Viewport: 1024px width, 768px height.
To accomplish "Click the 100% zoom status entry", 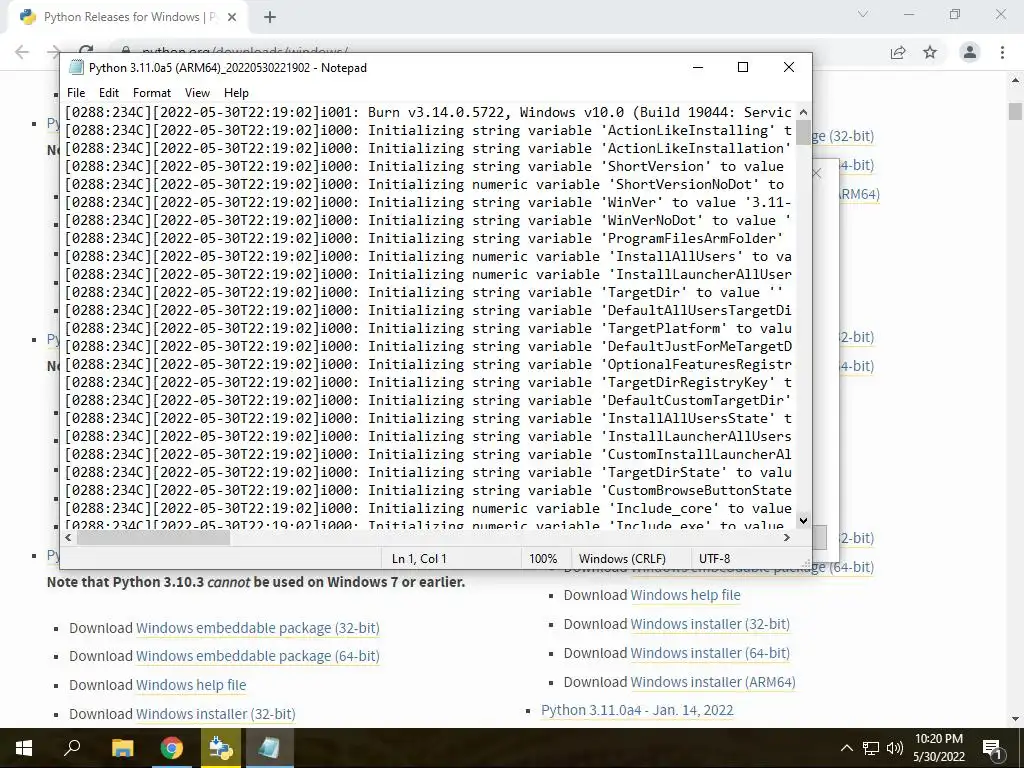I will tap(543, 558).
